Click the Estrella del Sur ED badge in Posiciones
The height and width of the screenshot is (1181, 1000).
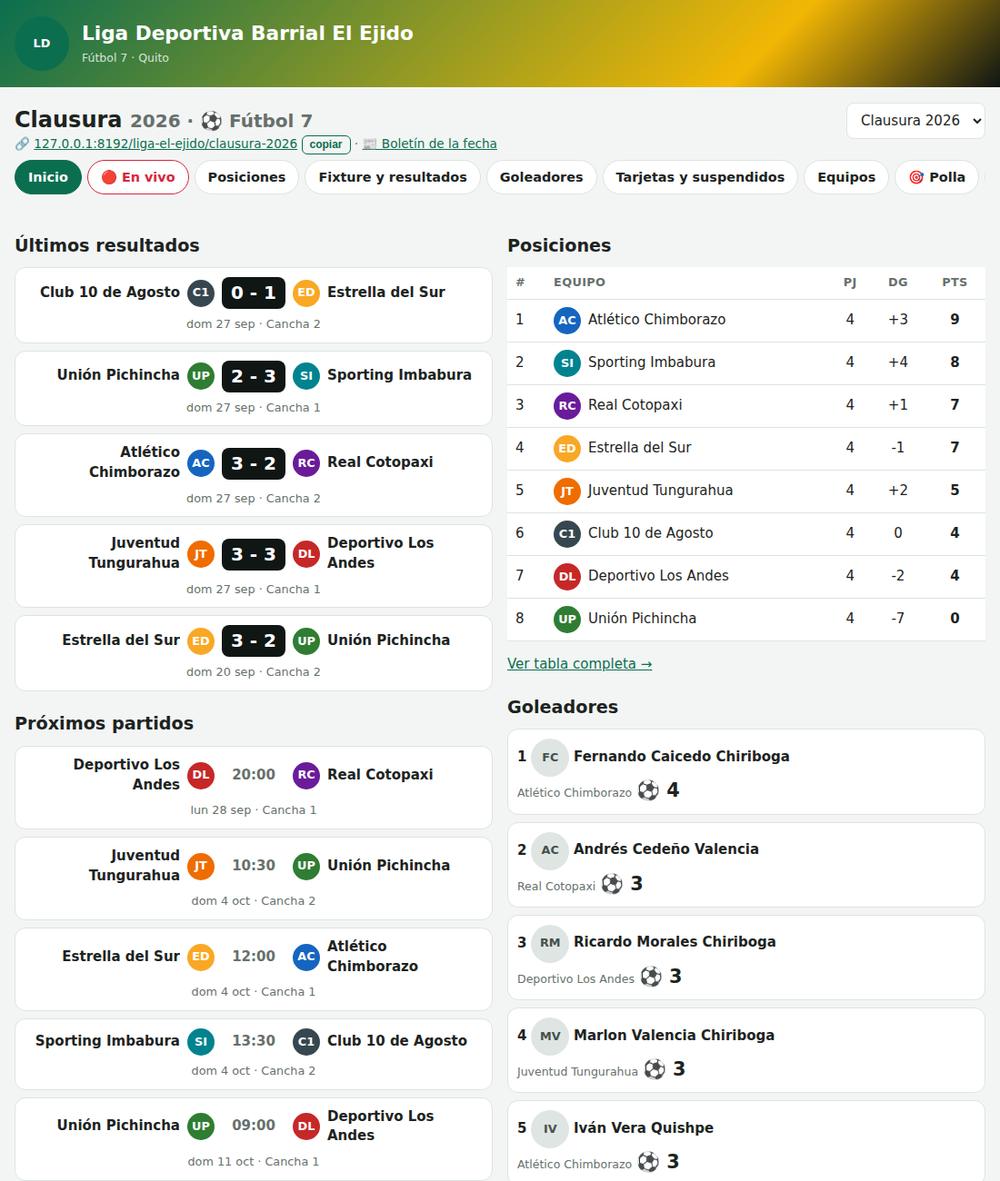pos(567,448)
